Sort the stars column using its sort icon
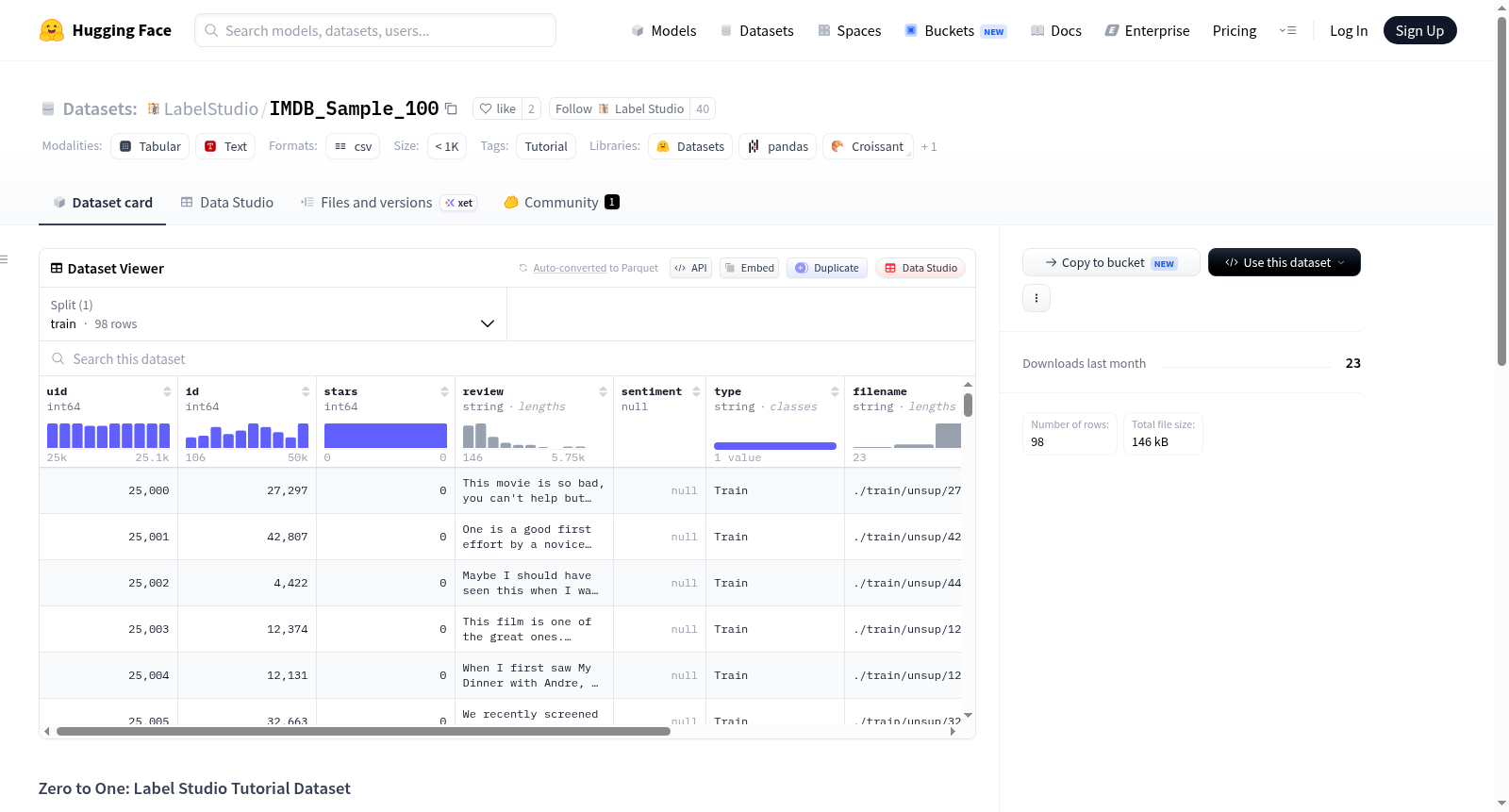 [444, 391]
